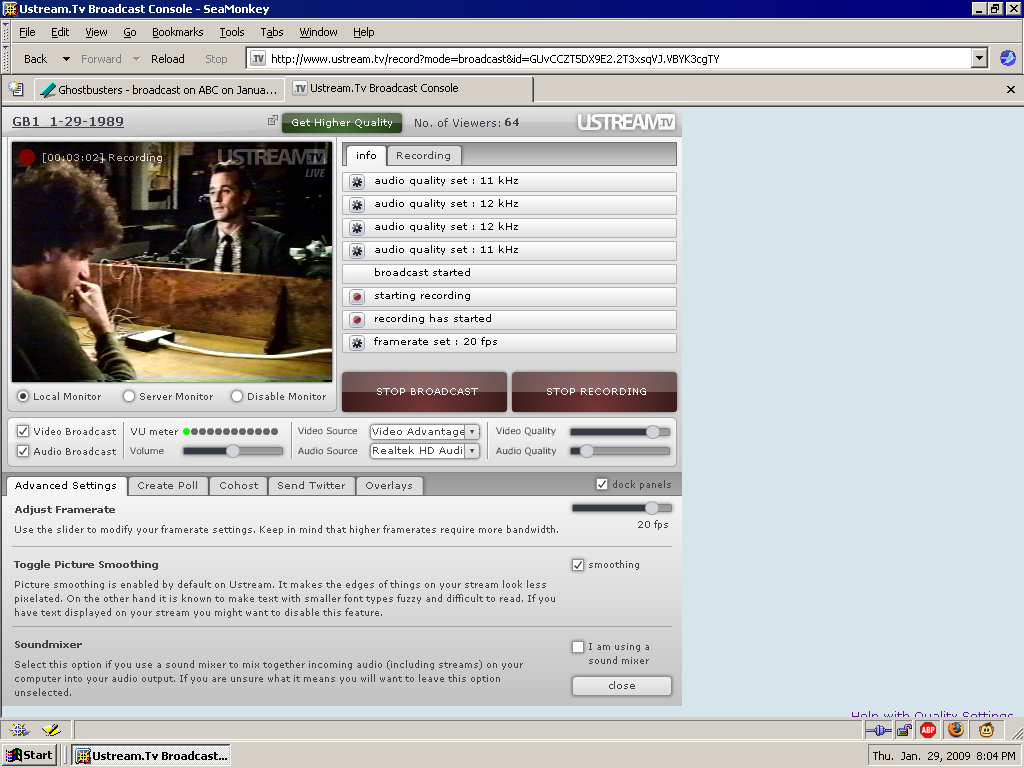The image size is (1024, 768).
Task: Click the gear icon beside first 'audio quality set : 11 kHz'
Action: coord(357,182)
